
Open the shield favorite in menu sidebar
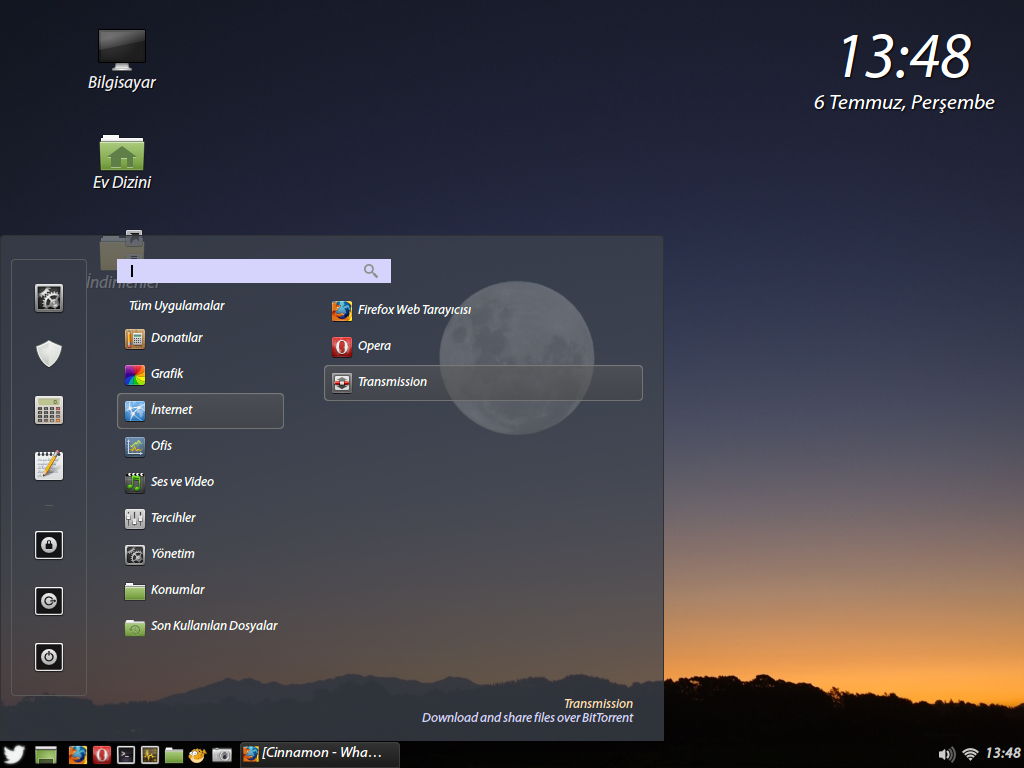pyautogui.click(x=49, y=354)
